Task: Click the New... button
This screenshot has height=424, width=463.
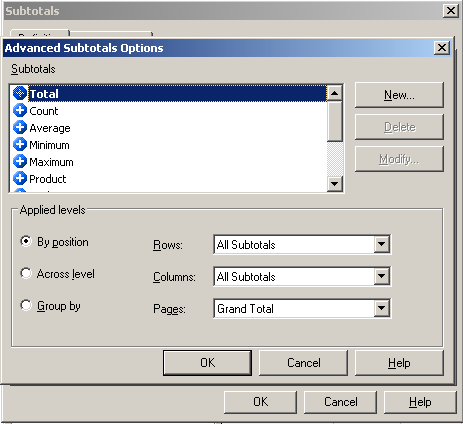Action: (399, 95)
